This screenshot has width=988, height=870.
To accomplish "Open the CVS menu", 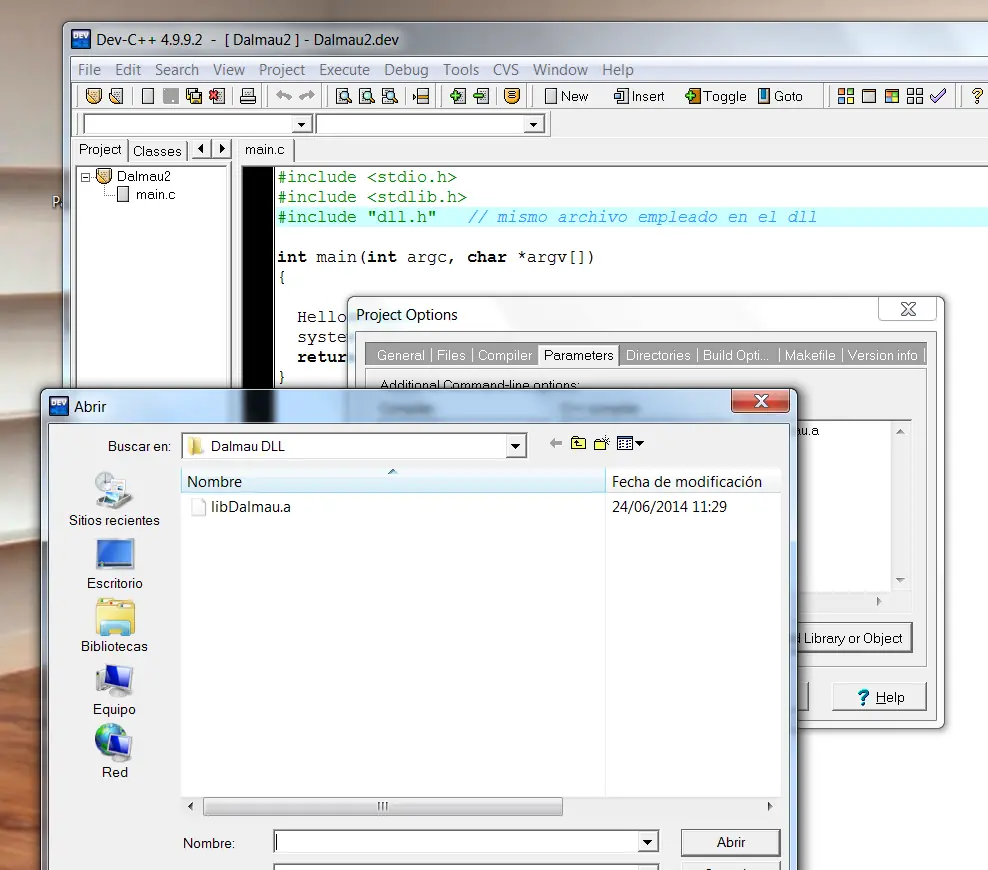I will click(x=506, y=69).
